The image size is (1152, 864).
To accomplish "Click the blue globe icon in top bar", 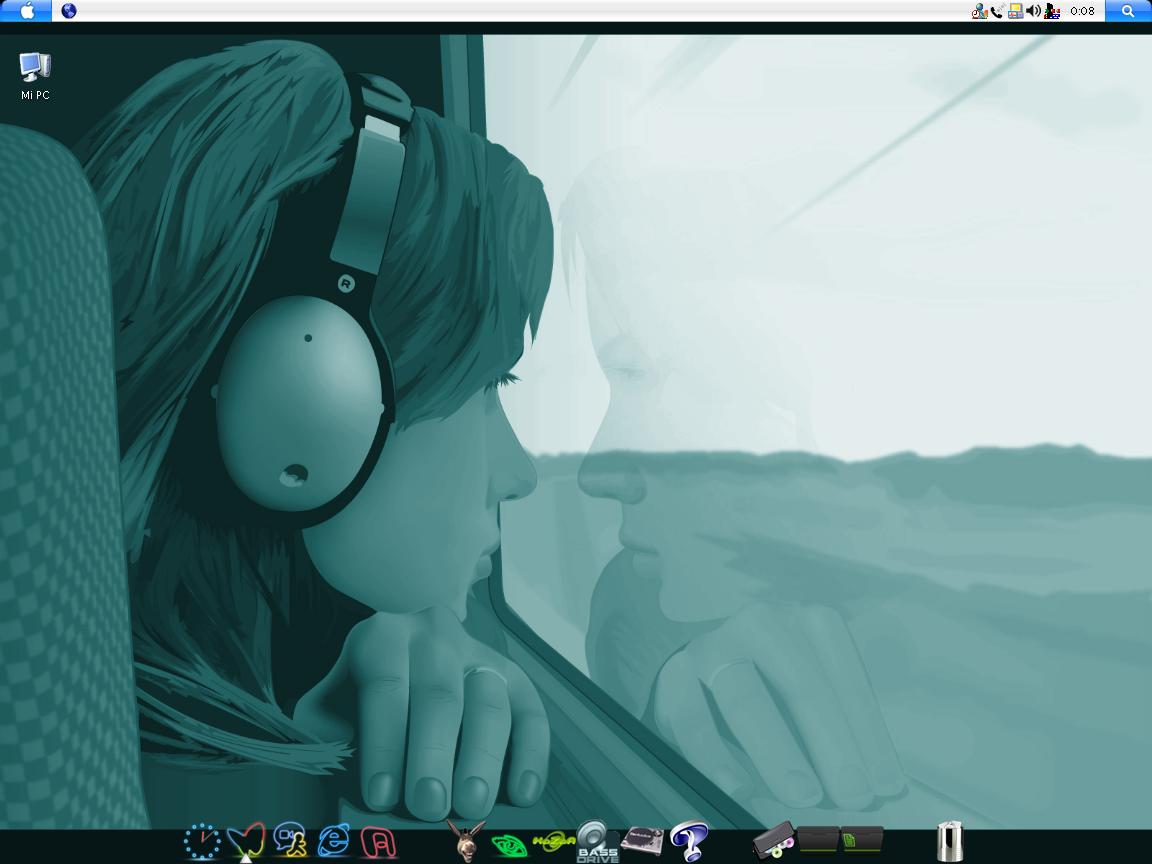I will click(69, 11).
